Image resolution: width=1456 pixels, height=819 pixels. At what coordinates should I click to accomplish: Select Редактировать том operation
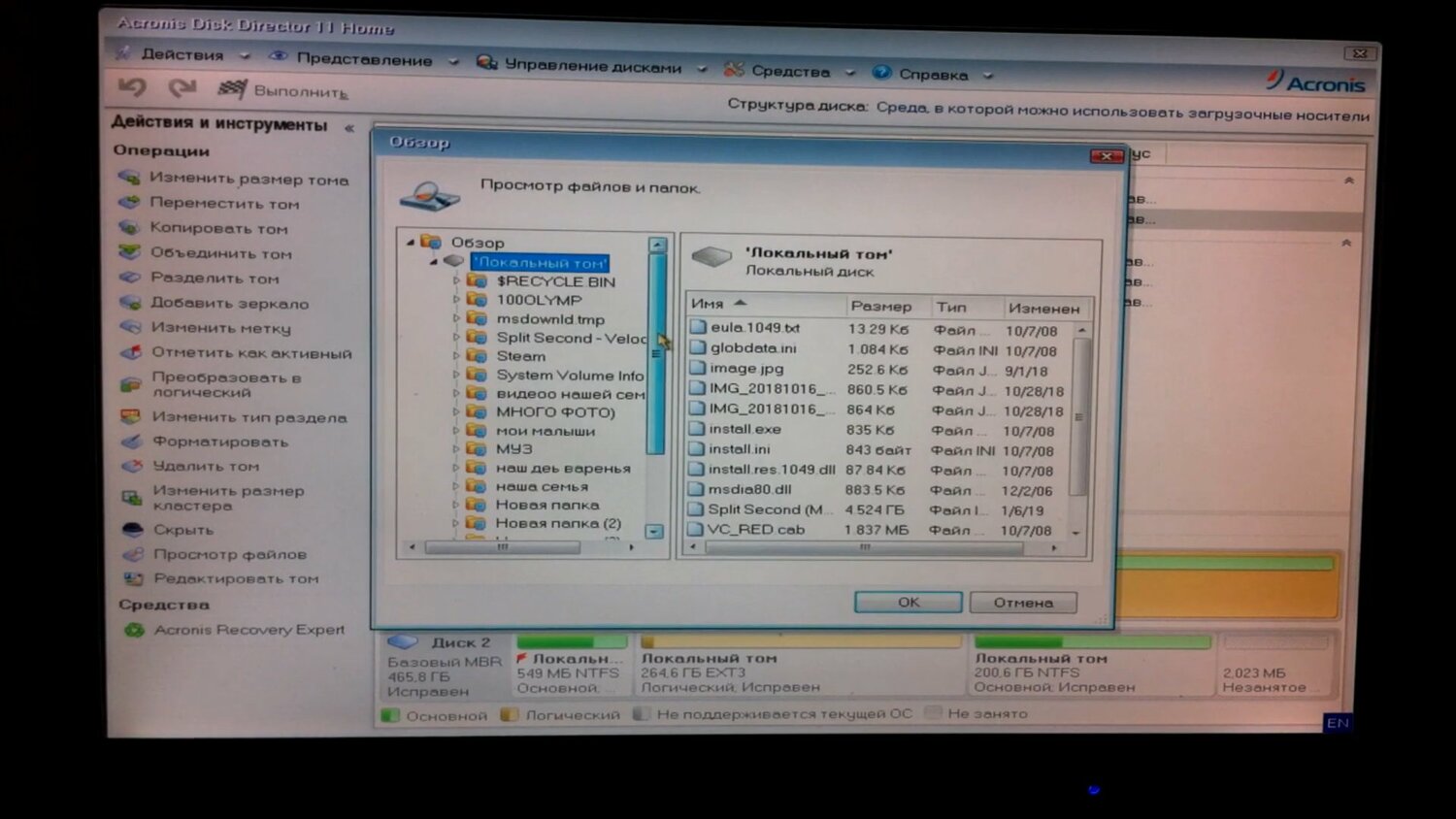pyautogui.click(x=221, y=578)
